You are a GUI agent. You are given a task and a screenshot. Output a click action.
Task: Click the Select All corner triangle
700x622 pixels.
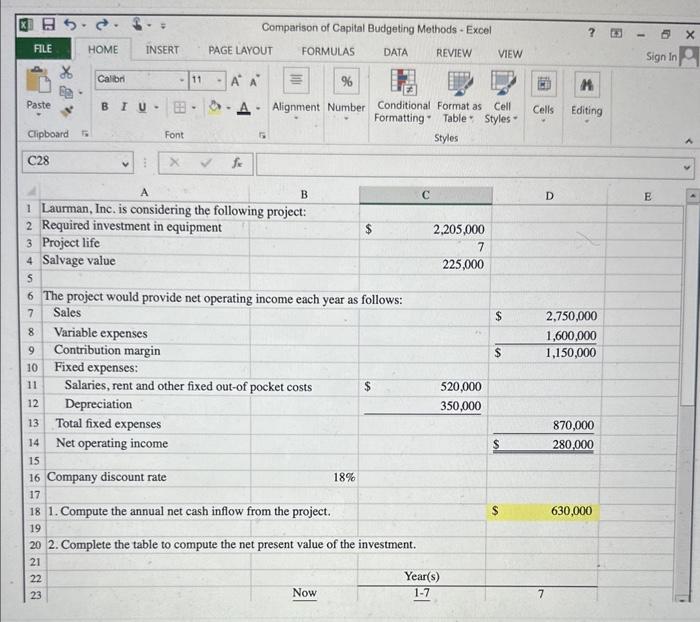(x=31, y=192)
